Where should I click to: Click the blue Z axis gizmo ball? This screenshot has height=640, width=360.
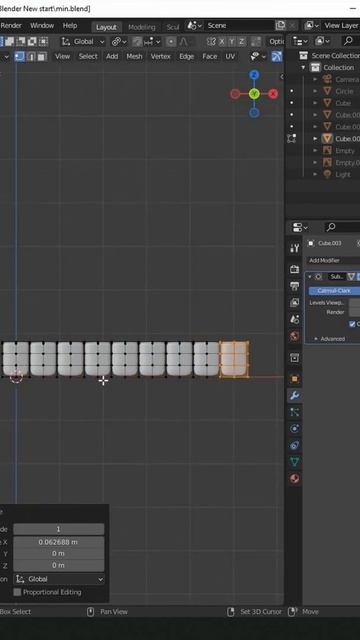254,75
